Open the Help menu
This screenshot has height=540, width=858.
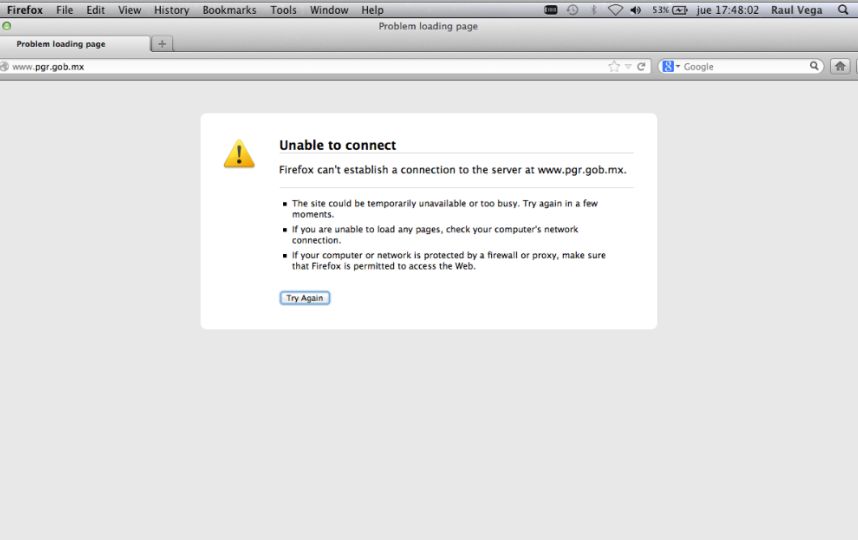(372, 10)
